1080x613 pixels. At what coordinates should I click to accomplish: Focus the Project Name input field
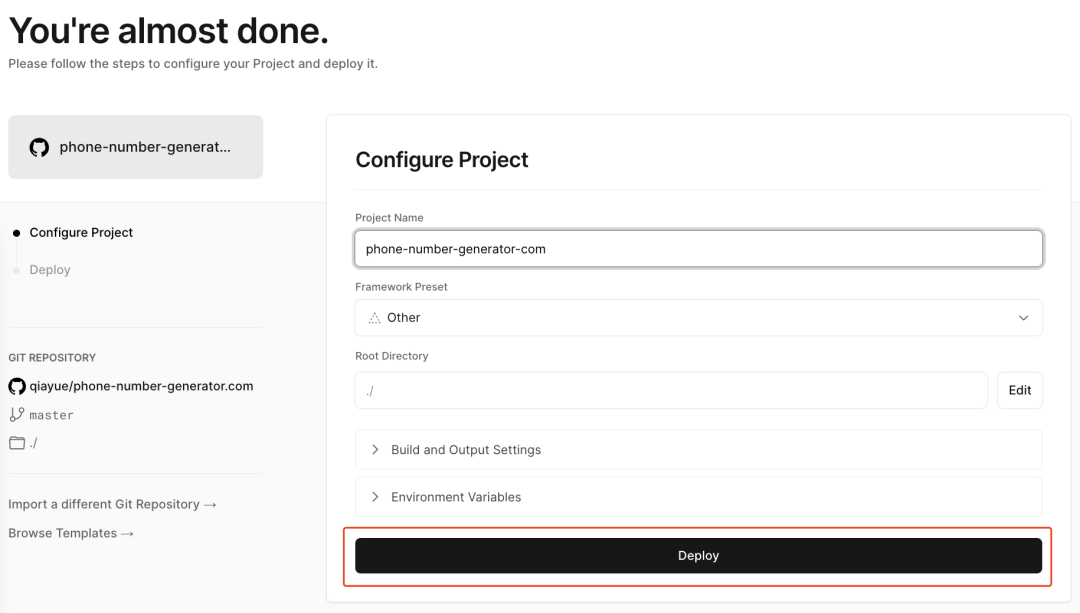[698, 249]
